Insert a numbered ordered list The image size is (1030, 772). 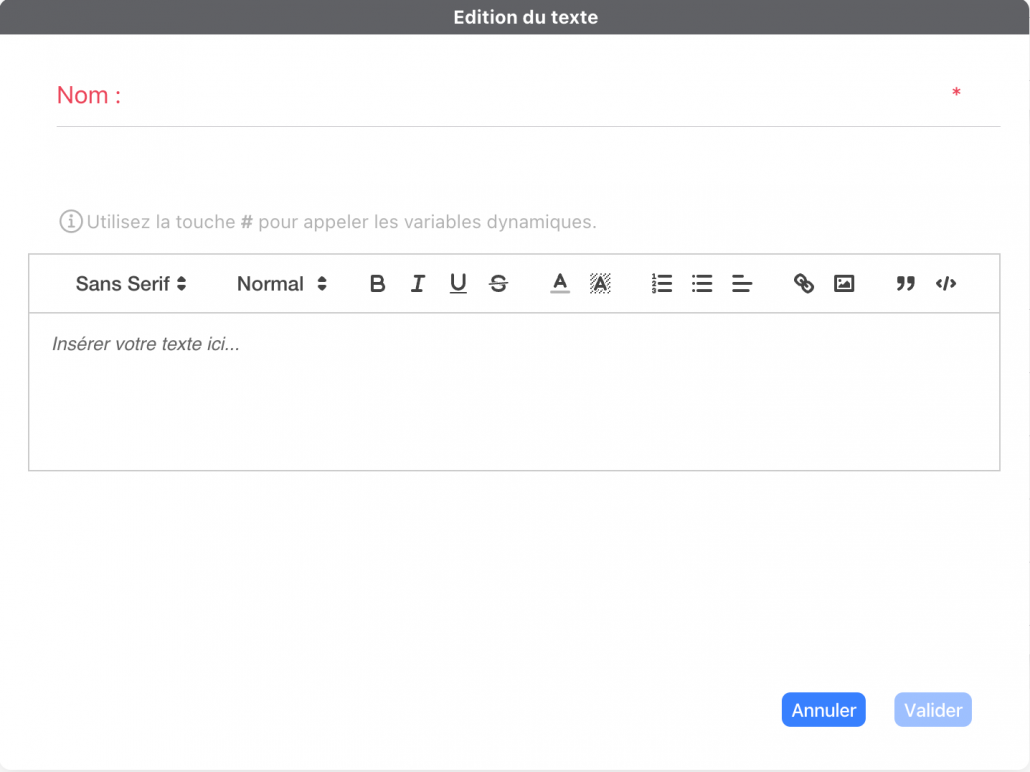point(662,284)
